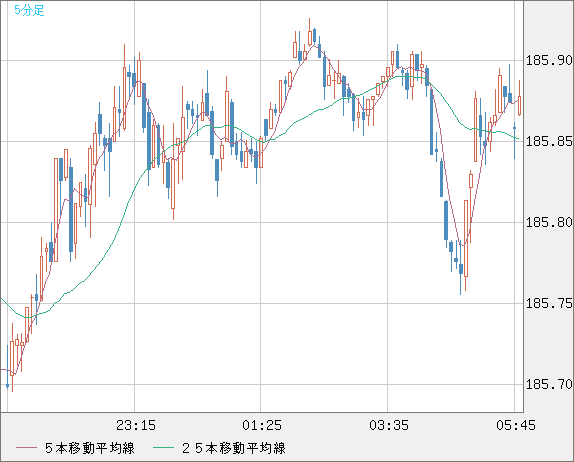The image size is (574, 462).
Task: Click the 5本移動平均線 legend label
Action: pos(90,448)
